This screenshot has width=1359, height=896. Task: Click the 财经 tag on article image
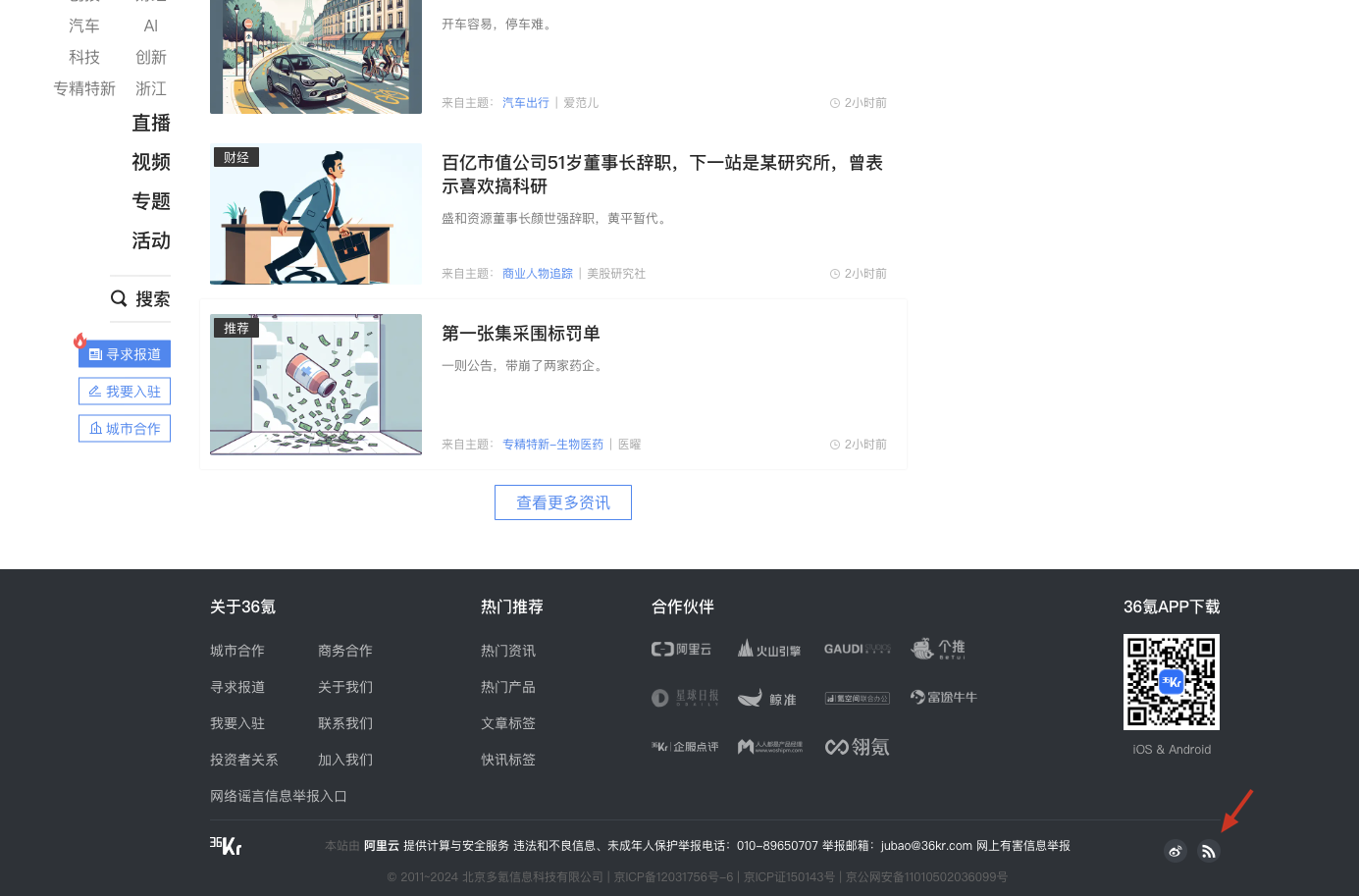click(236, 157)
